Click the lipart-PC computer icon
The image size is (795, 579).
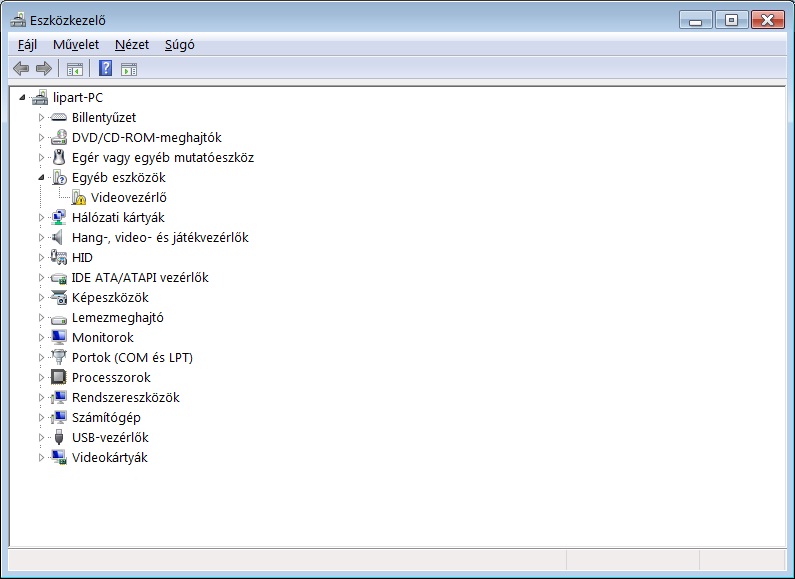pyautogui.click(x=40, y=97)
